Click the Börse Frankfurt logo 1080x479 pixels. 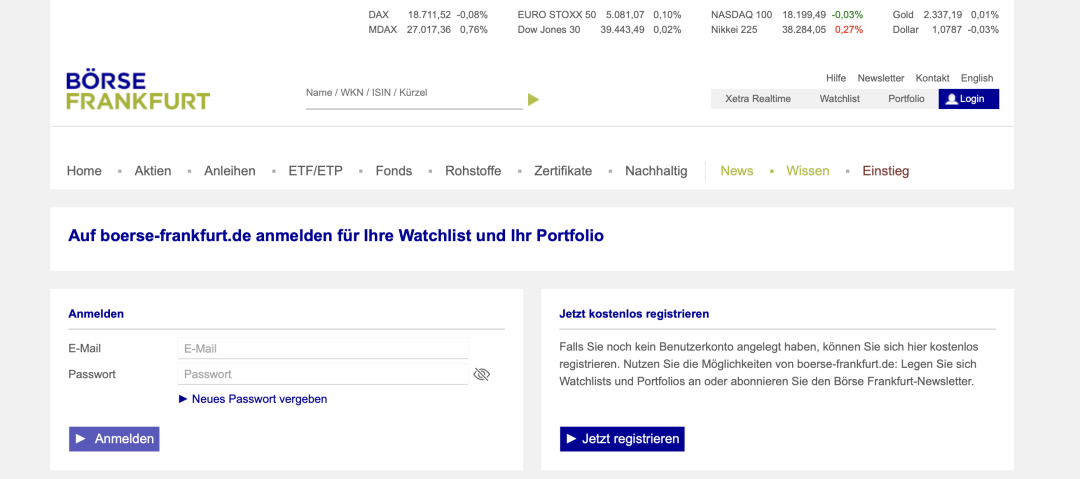pos(138,91)
